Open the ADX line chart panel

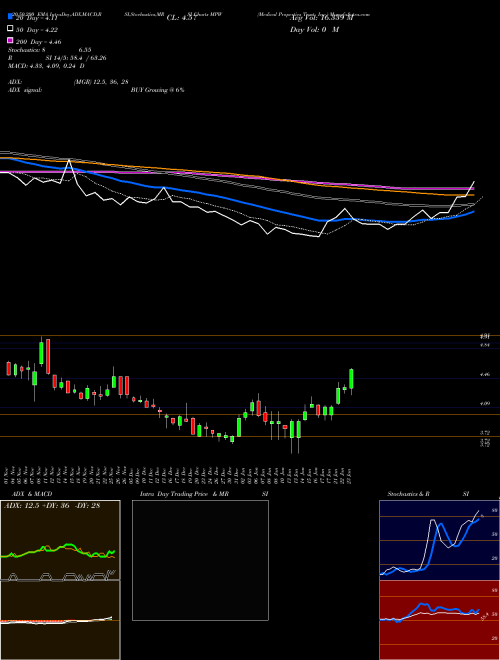(x=60, y=540)
